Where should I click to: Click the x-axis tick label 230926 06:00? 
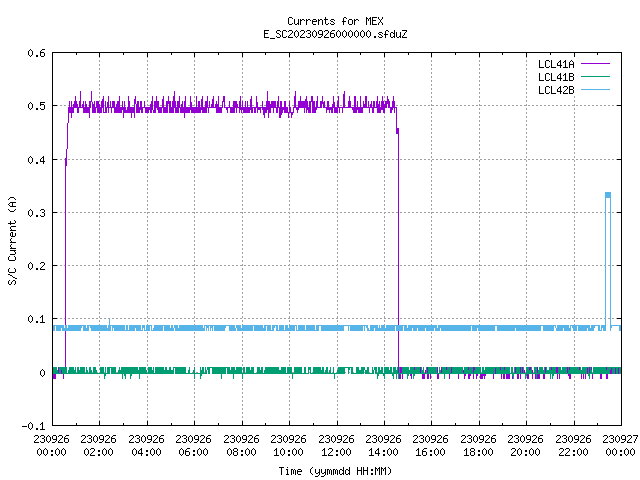193,445
